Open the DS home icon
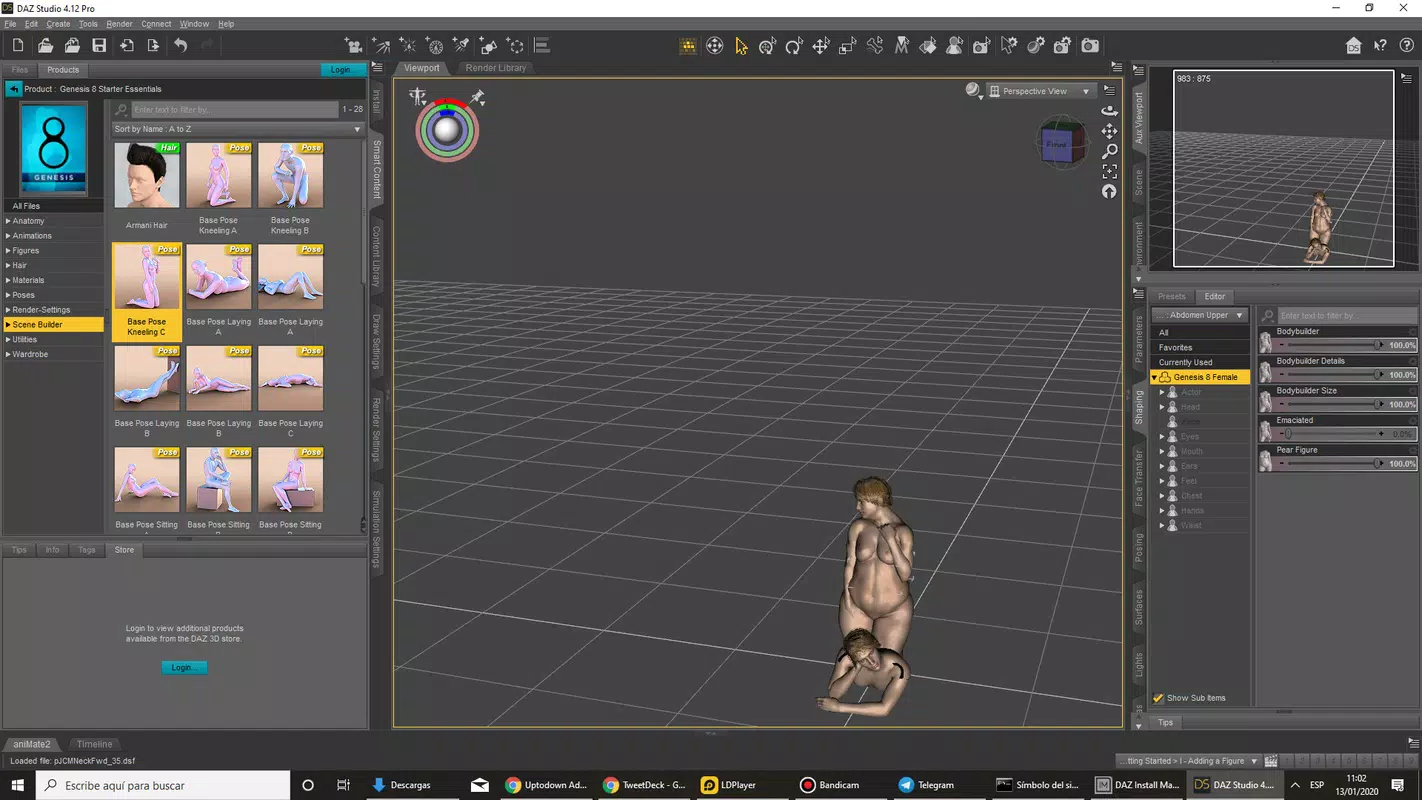Viewport: 1422px width, 800px height. point(1353,45)
